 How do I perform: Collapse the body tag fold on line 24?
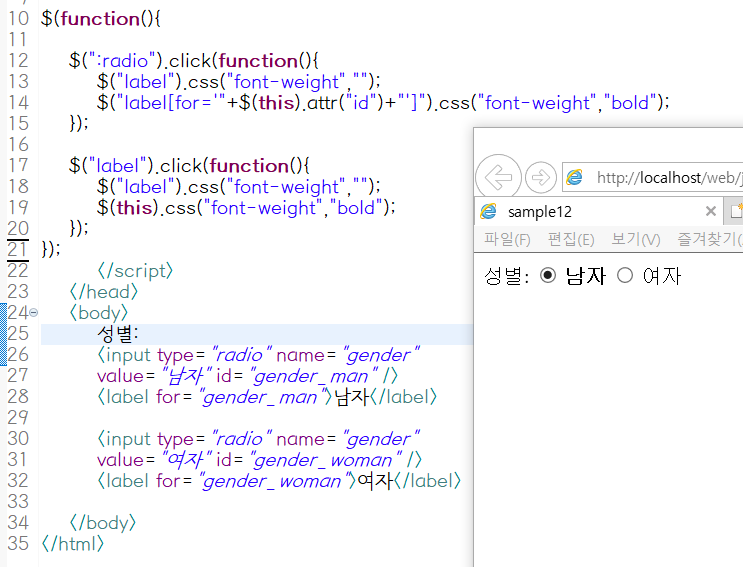click(x=34, y=313)
